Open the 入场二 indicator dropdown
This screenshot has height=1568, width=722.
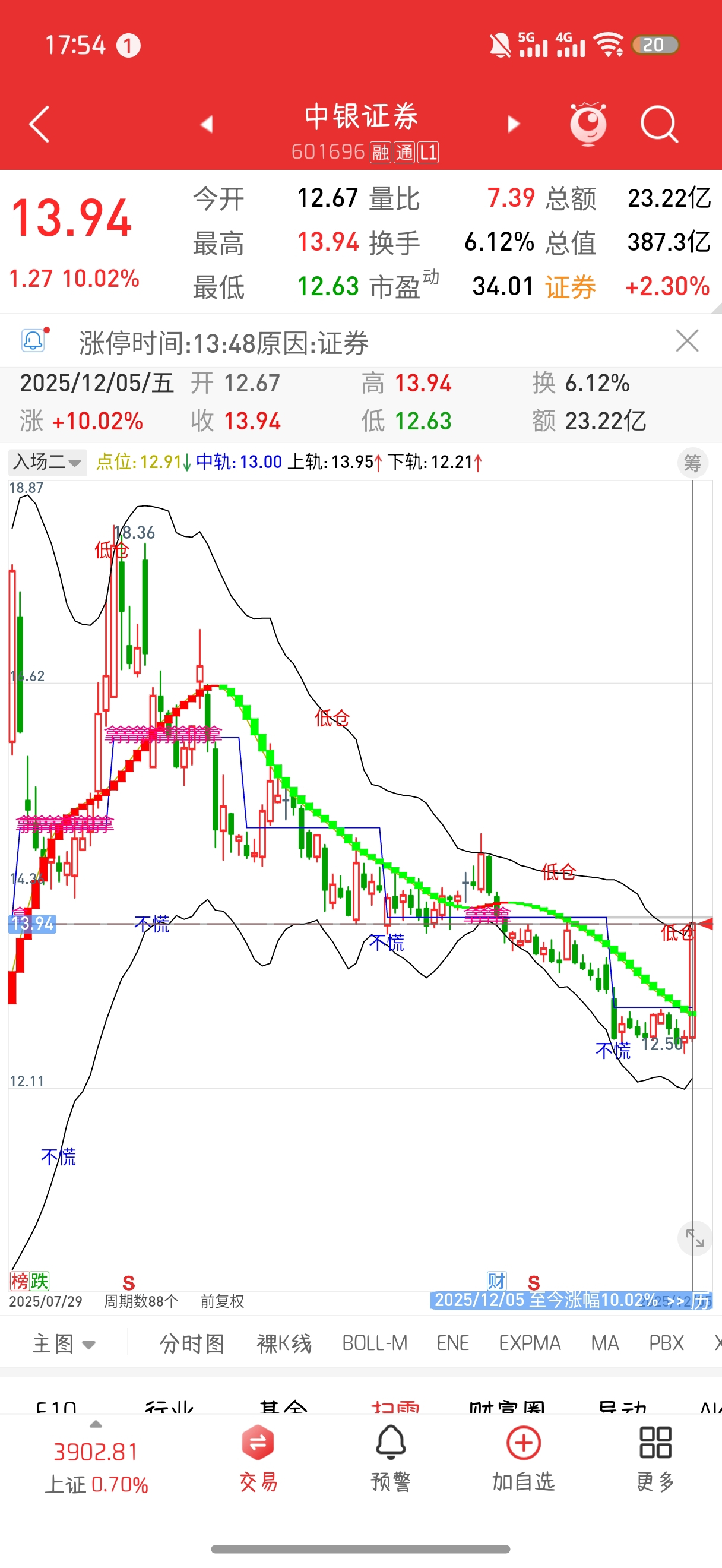point(47,462)
